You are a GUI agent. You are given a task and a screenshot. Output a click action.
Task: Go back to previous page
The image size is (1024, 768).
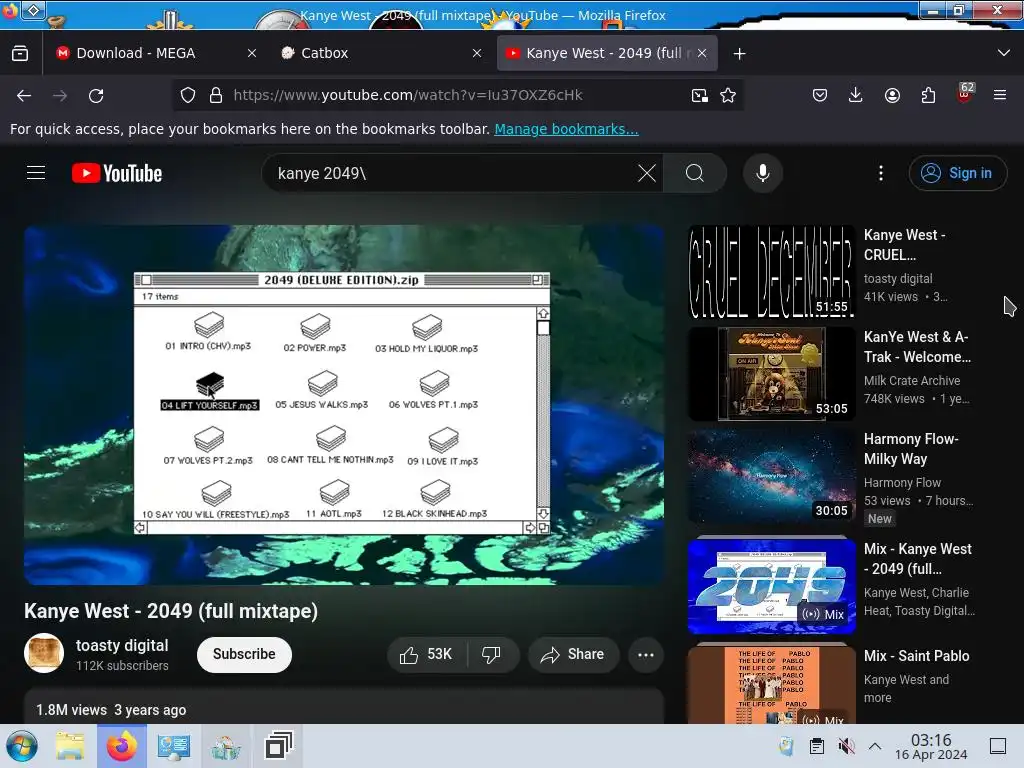(x=24, y=95)
